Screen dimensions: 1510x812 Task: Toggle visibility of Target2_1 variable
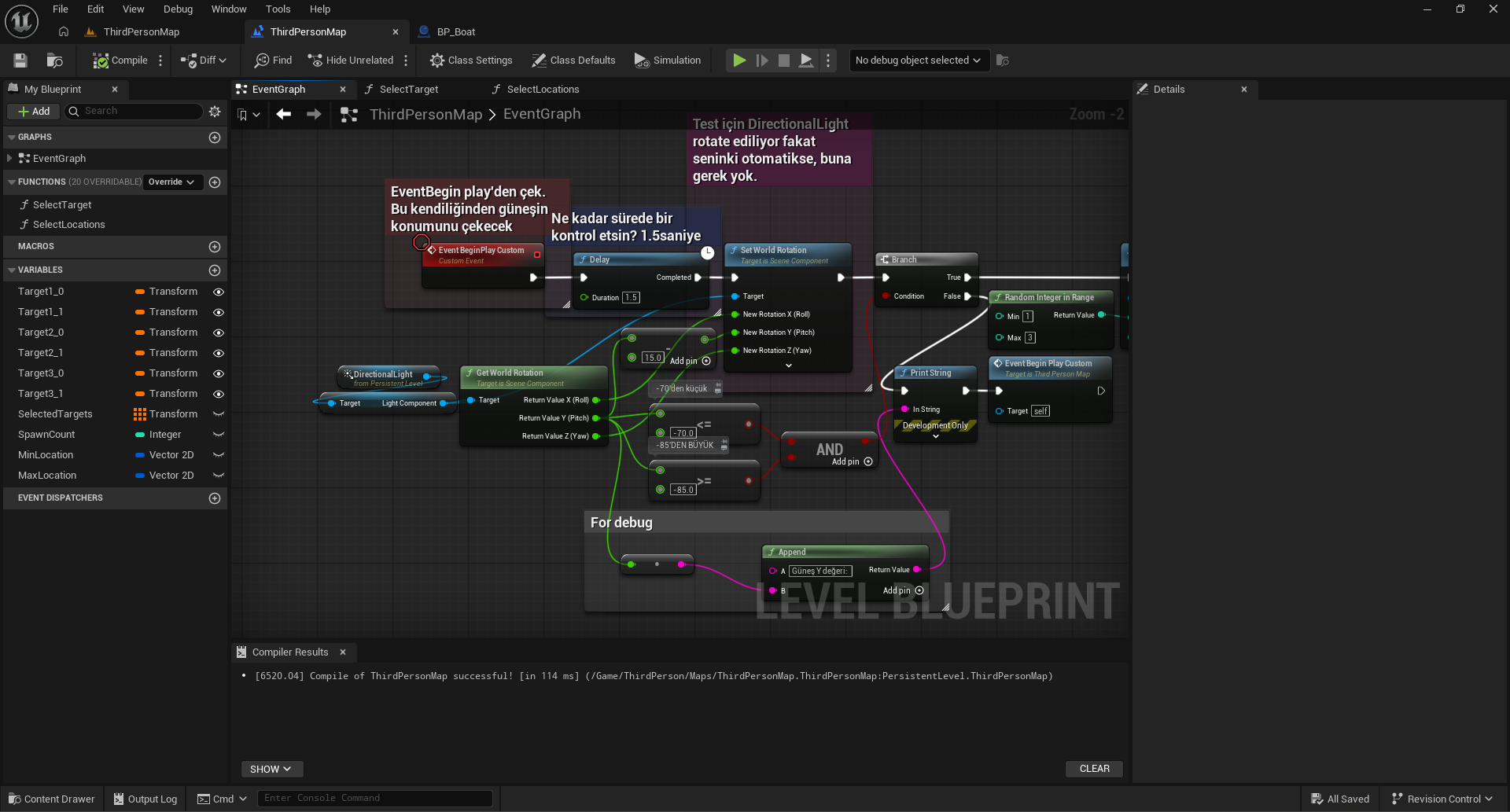219,353
